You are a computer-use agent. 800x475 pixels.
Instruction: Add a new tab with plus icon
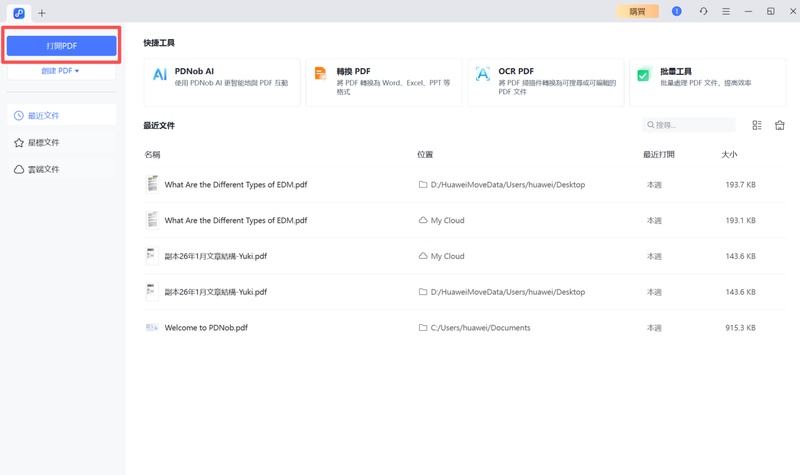(x=42, y=13)
